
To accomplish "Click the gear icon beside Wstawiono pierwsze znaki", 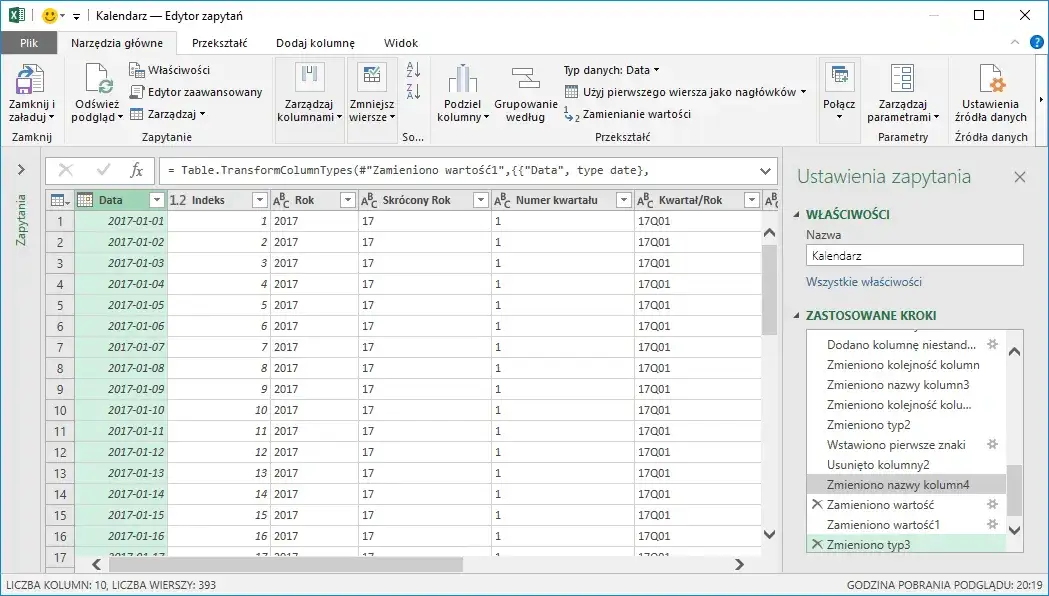I will (x=992, y=444).
